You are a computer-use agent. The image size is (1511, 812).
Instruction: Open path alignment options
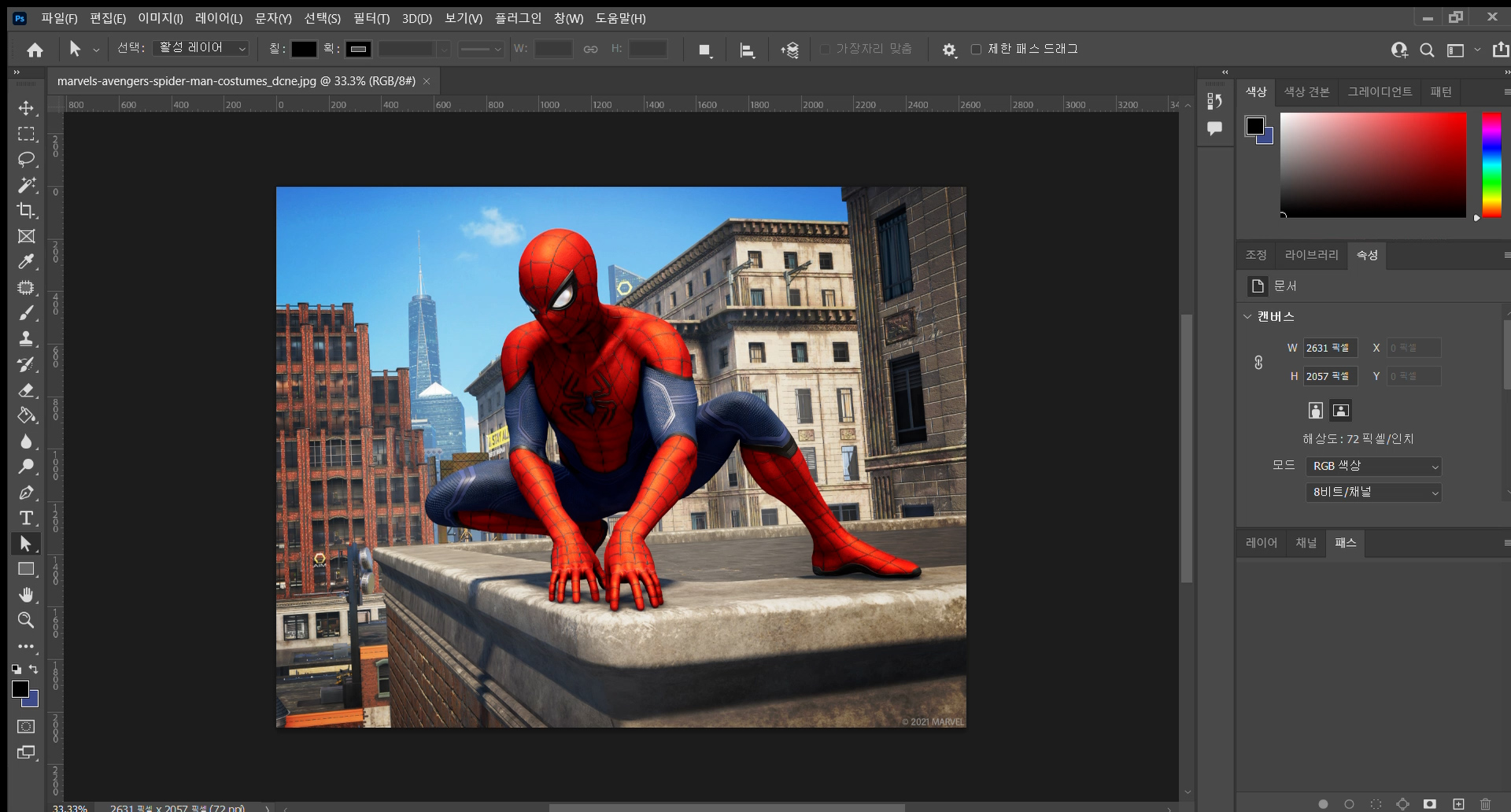pos(748,50)
